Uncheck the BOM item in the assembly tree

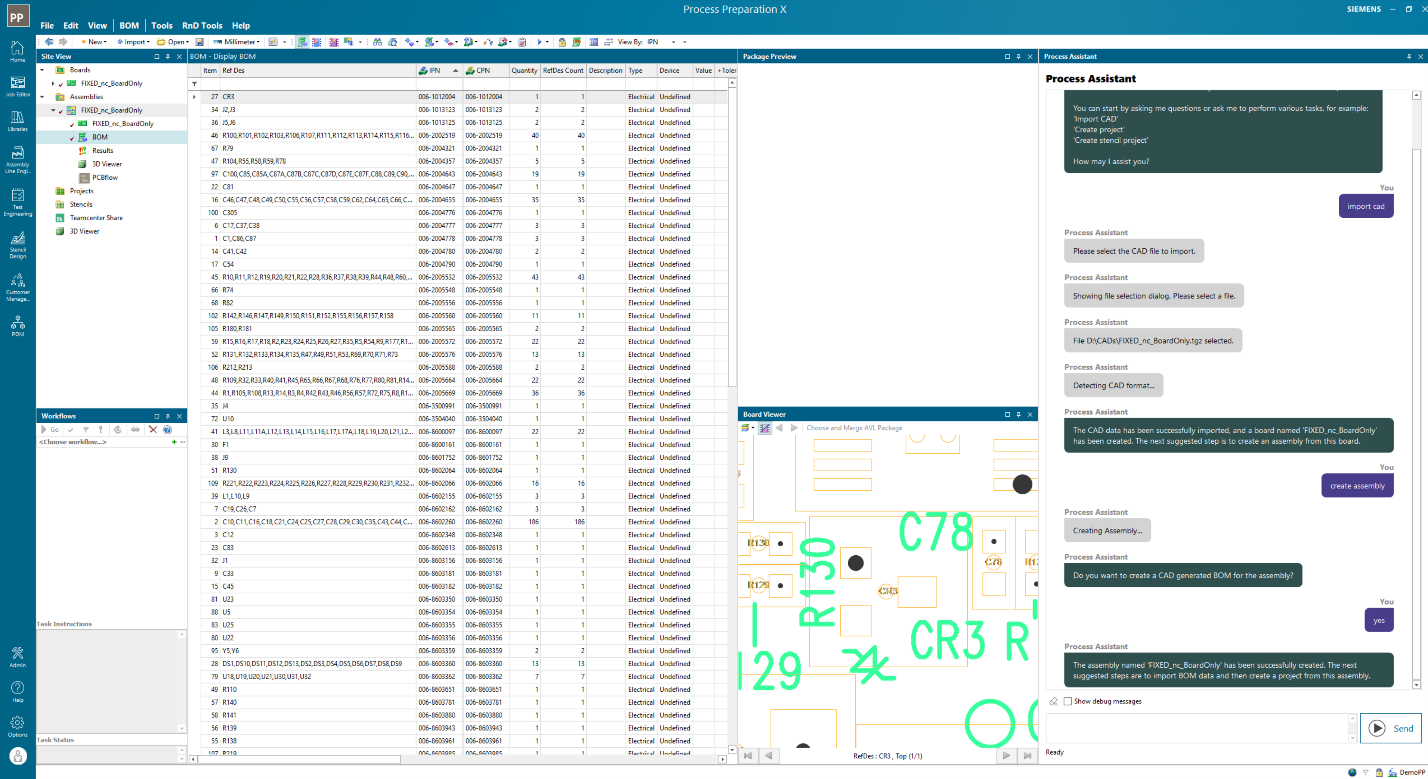pyautogui.click(x=72, y=137)
